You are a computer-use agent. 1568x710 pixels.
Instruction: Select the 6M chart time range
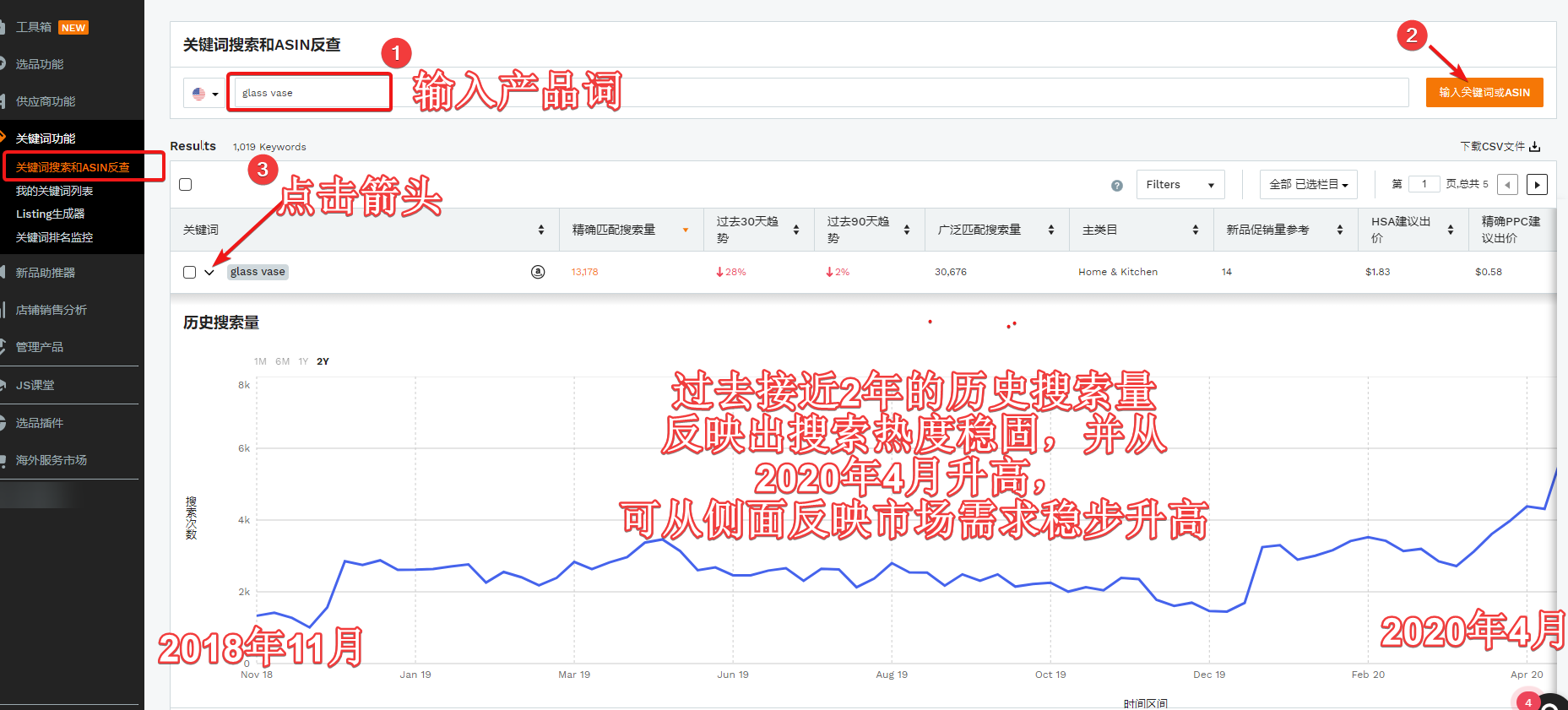[282, 361]
